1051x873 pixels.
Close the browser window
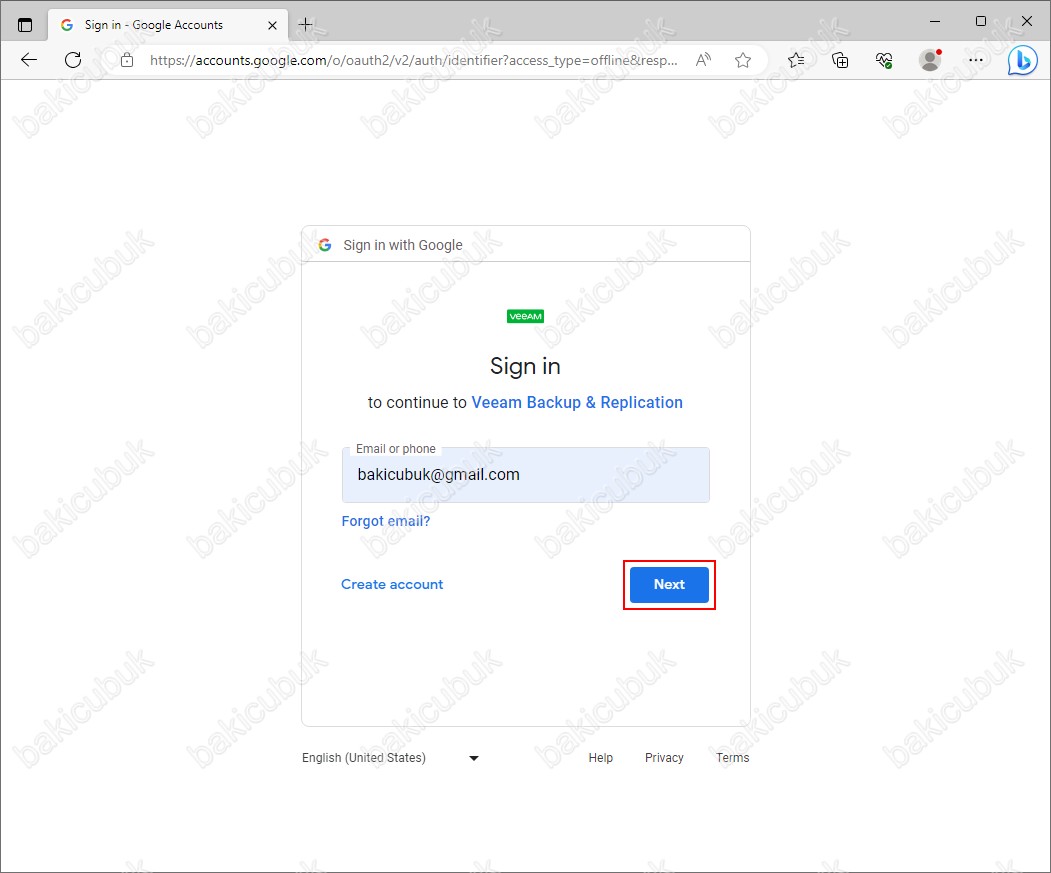pyautogui.click(x=1026, y=21)
